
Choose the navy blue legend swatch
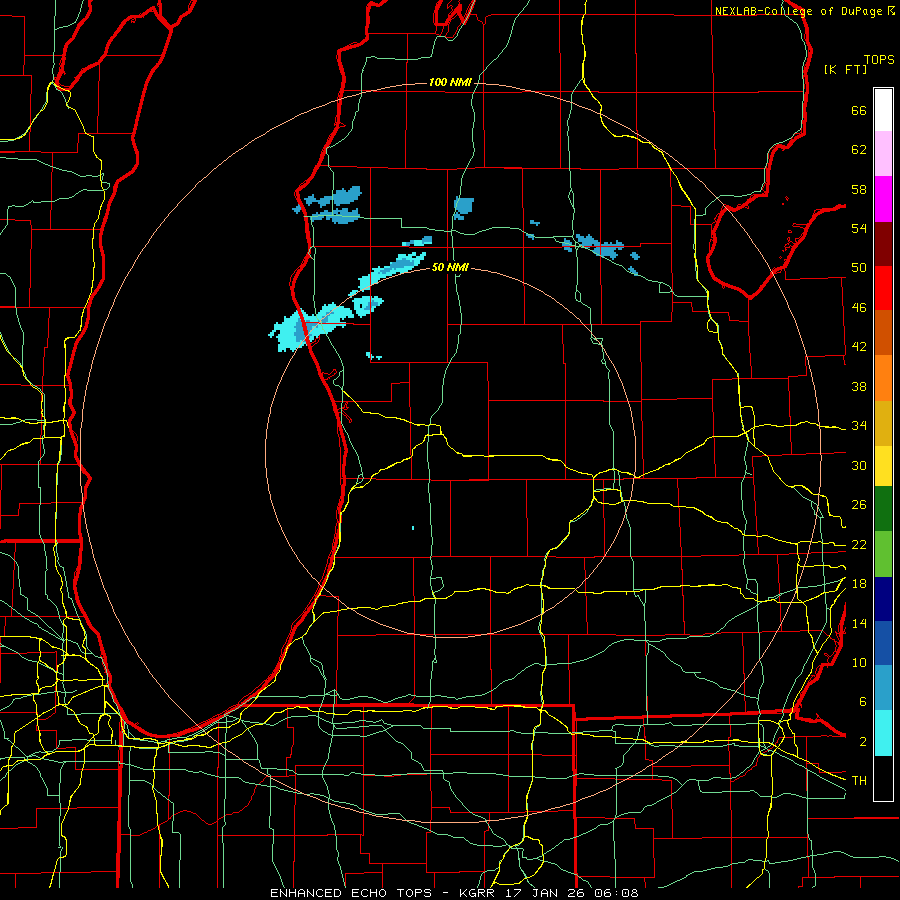coord(883,599)
